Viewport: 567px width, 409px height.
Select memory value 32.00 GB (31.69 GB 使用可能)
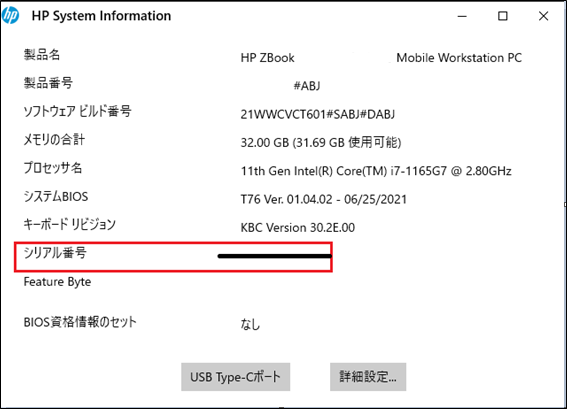pos(321,142)
